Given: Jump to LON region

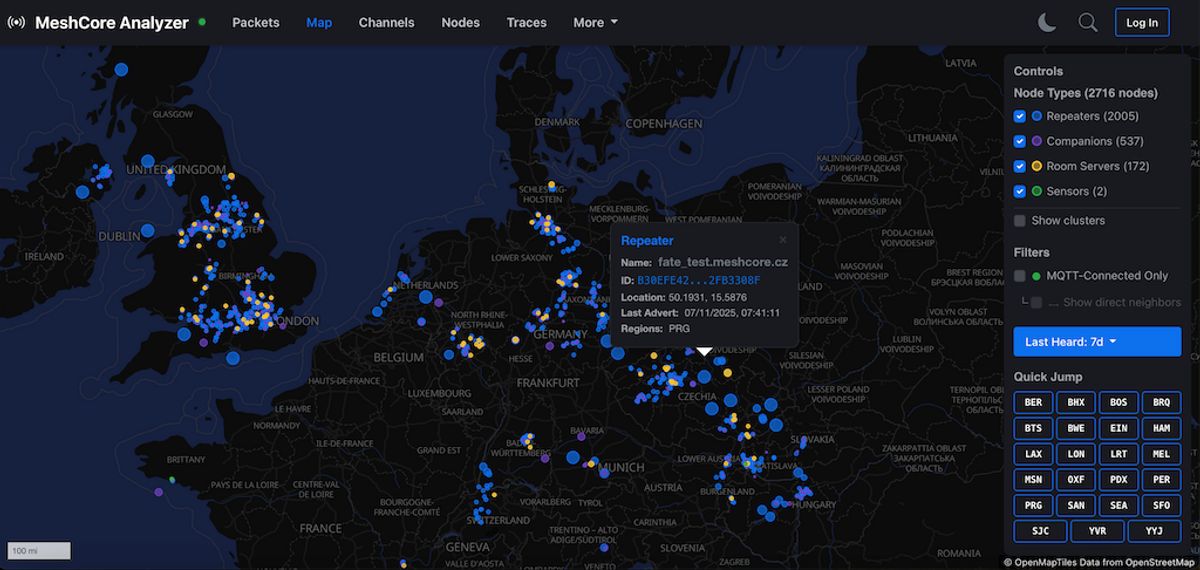Looking at the screenshot, I should pyautogui.click(x=1076, y=454).
